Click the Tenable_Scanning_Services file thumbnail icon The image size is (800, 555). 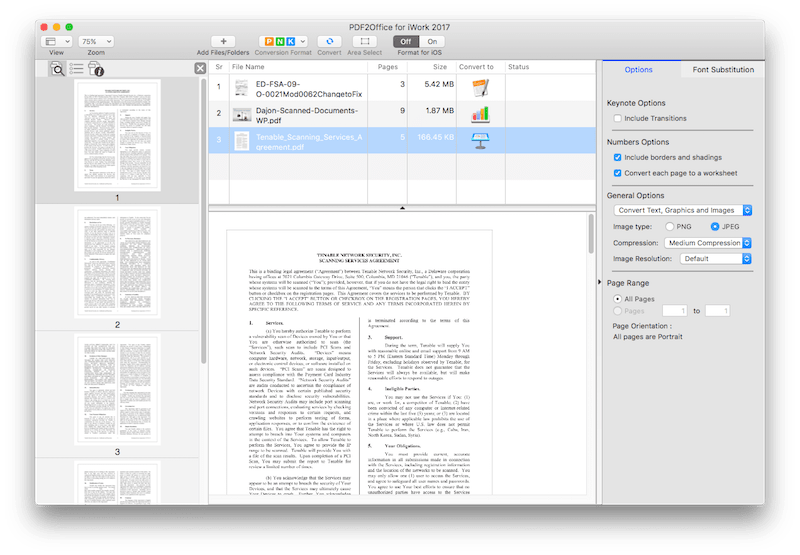point(241,141)
